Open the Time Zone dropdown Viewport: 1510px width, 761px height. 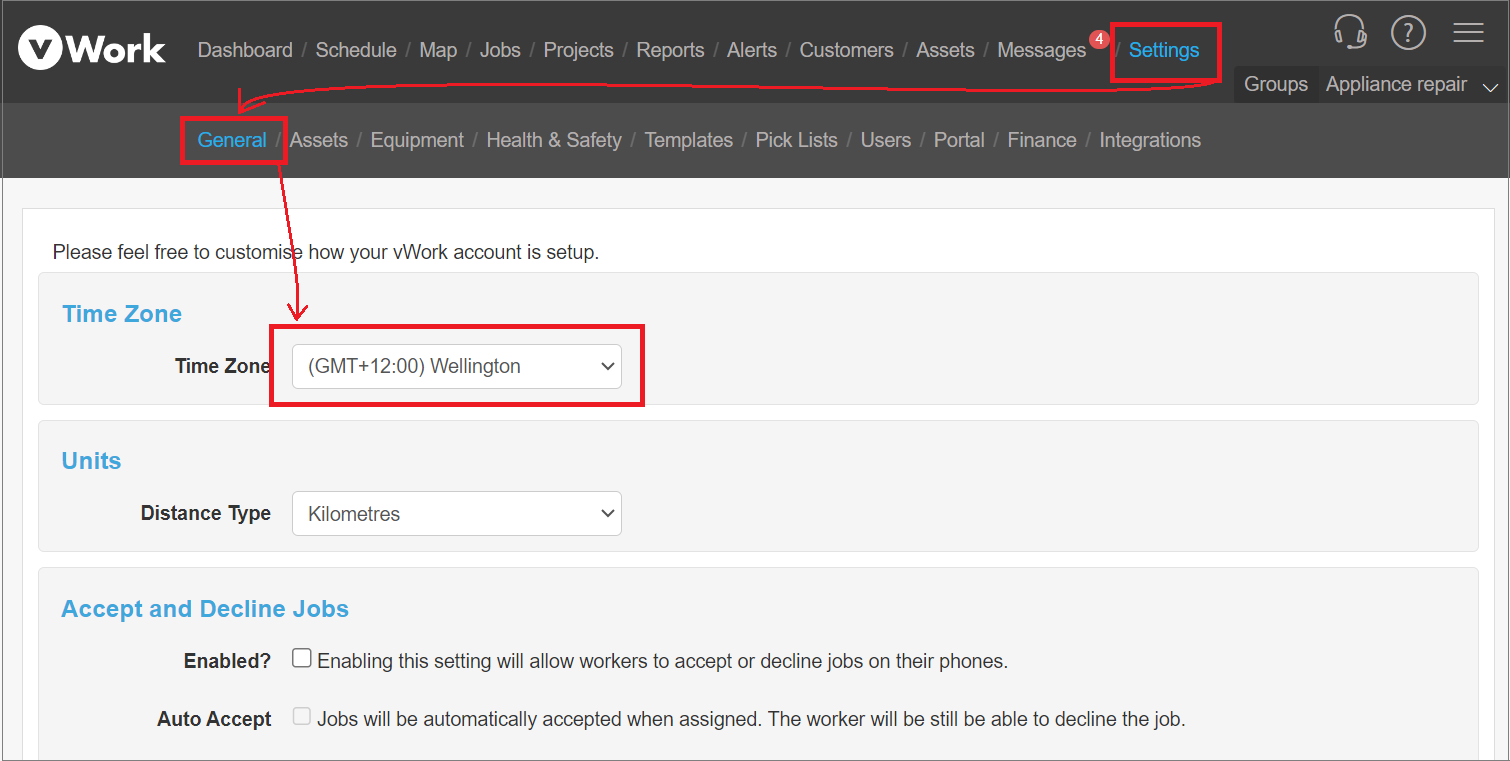(457, 366)
